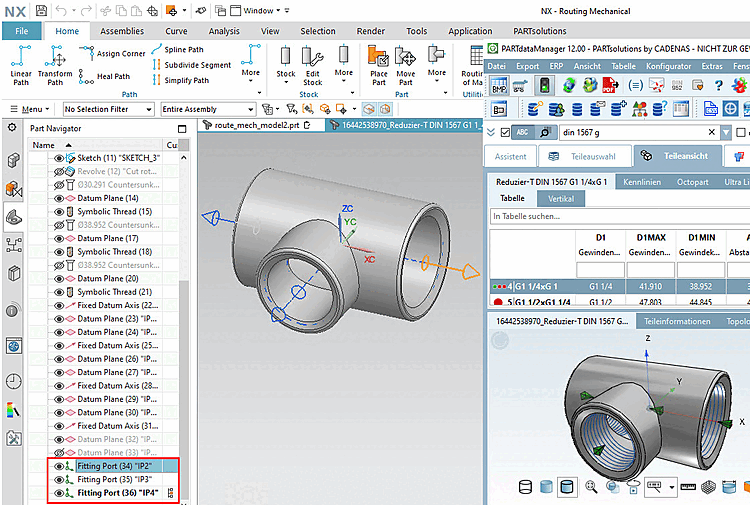Hide Fitting Port (34) "IP2" eye icon
This screenshot has height=505, width=750.
click(58, 466)
